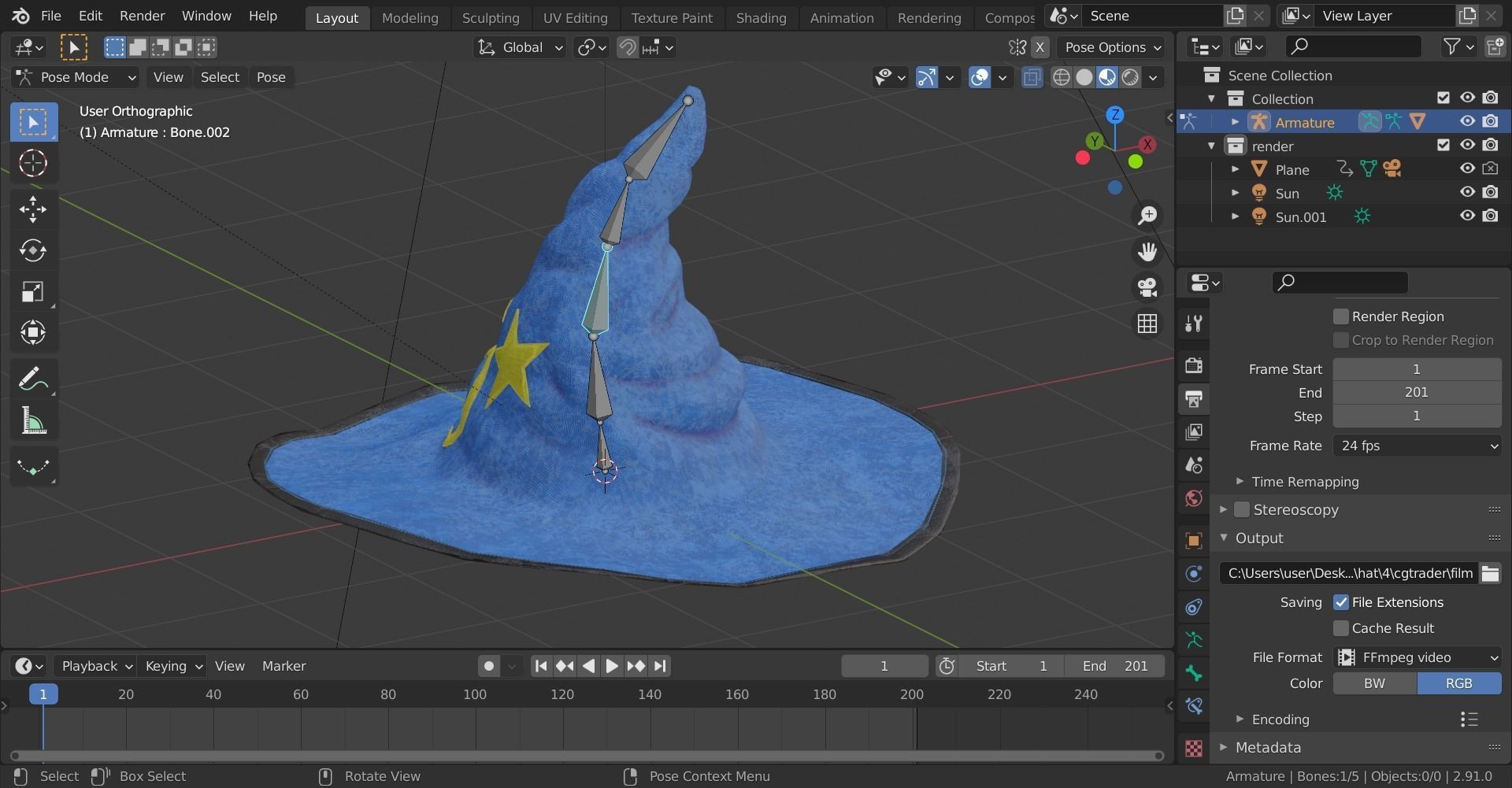Screen dimensions: 1512x788
Task: Select the Scale tool
Action: [33, 292]
